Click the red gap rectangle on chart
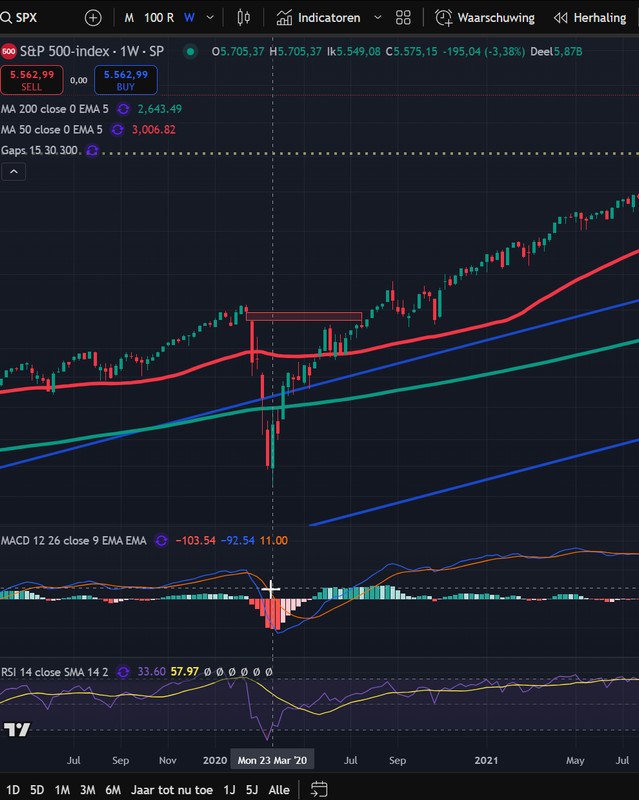The height and width of the screenshot is (800, 639). click(304, 316)
